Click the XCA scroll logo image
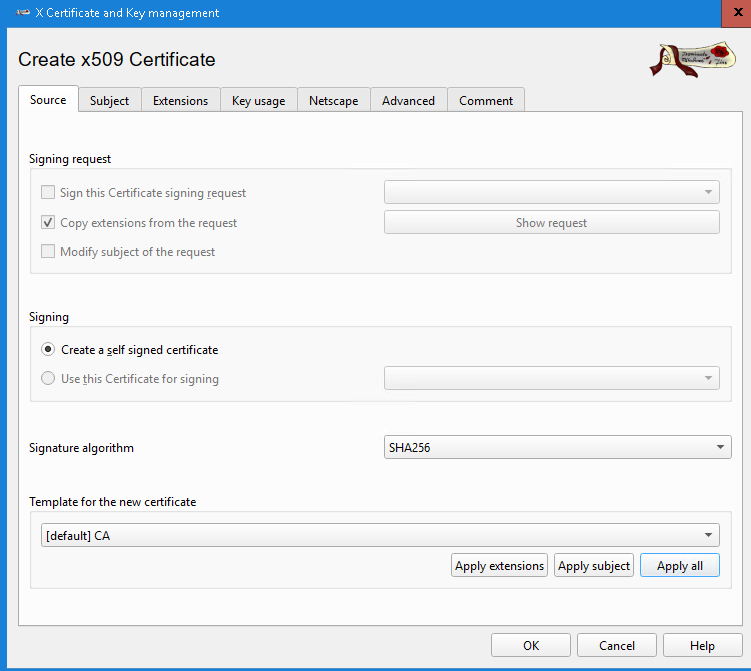 pyautogui.click(x=690, y=61)
